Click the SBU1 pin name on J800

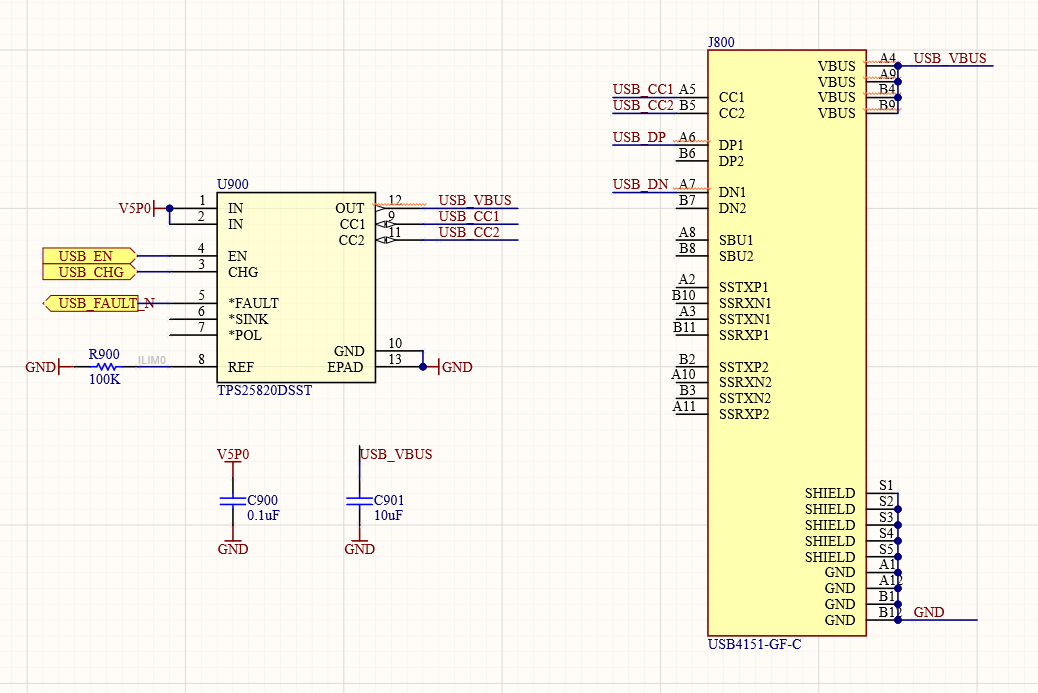pyautogui.click(x=736, y=240)
